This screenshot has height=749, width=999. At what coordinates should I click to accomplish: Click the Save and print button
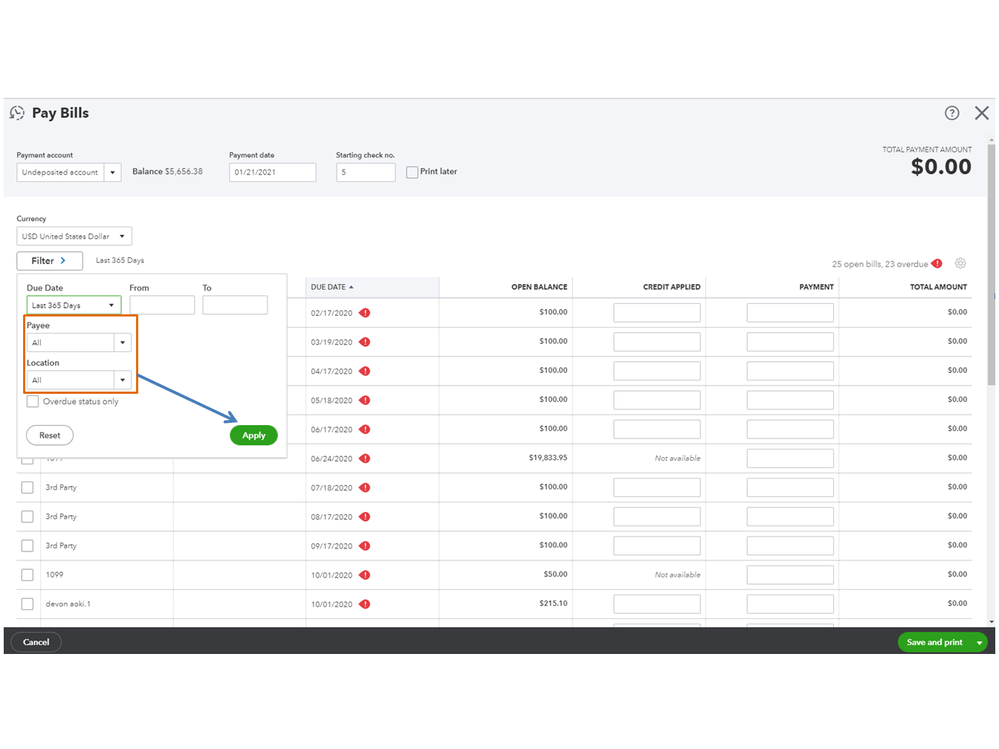click(935, 642)
